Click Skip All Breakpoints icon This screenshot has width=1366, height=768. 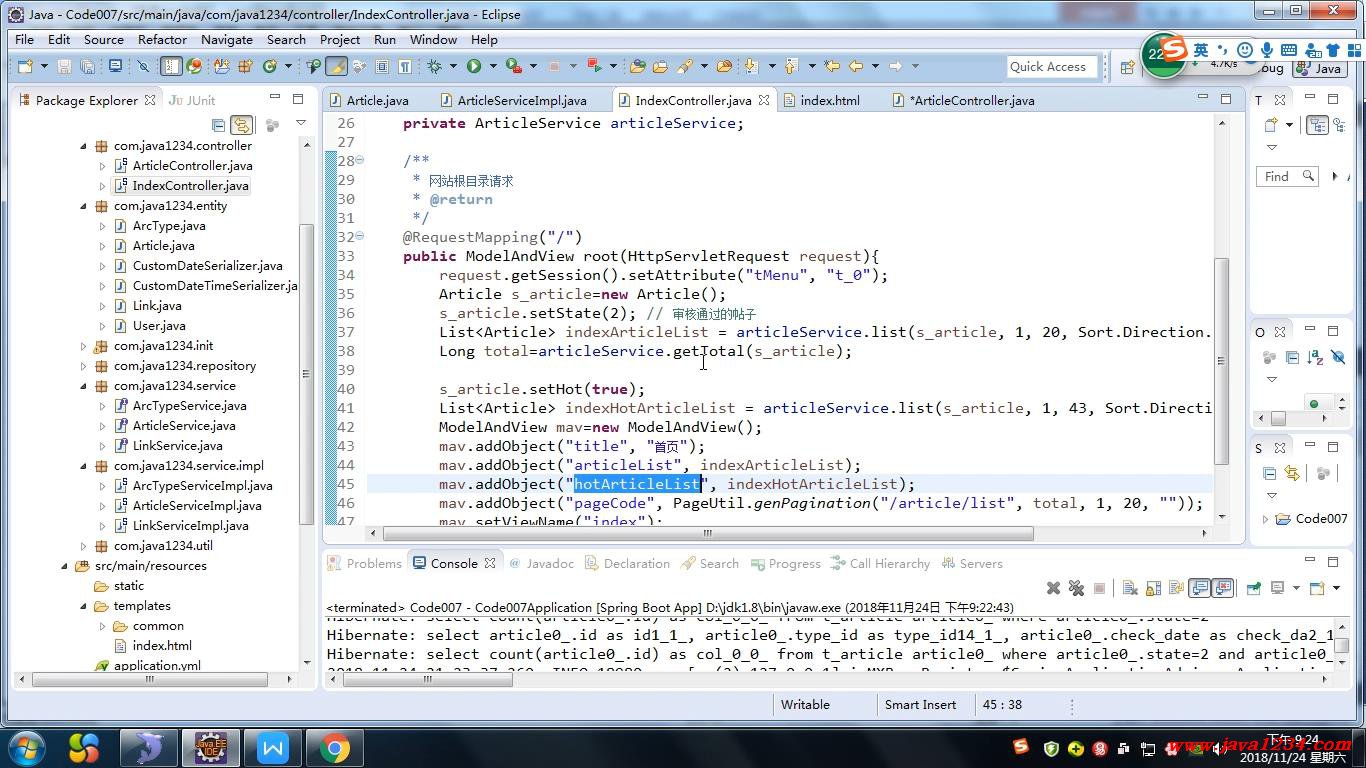[x=143, y=66]
